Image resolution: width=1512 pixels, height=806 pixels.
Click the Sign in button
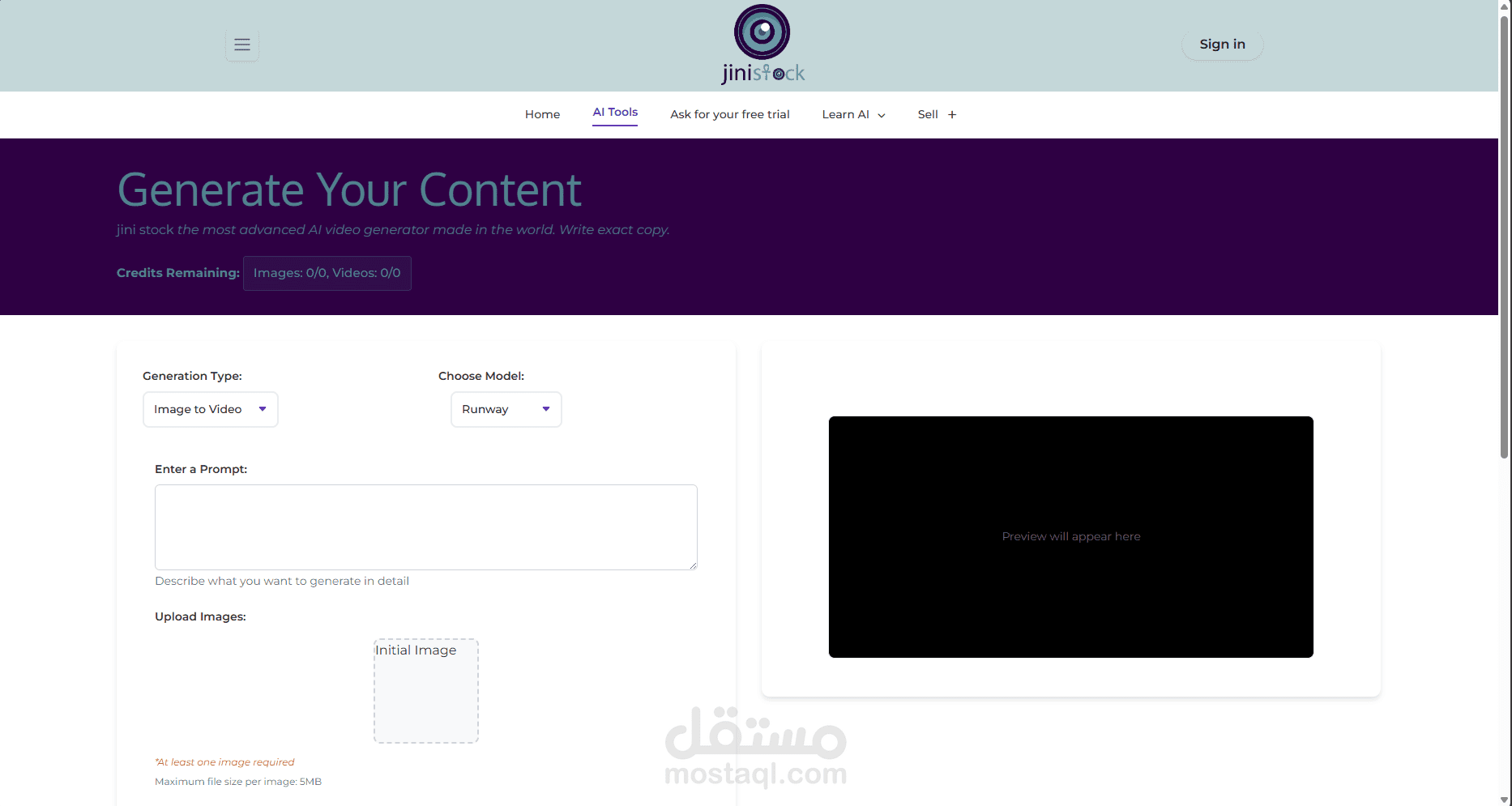pyautogui.click(x=1222, y=45)
